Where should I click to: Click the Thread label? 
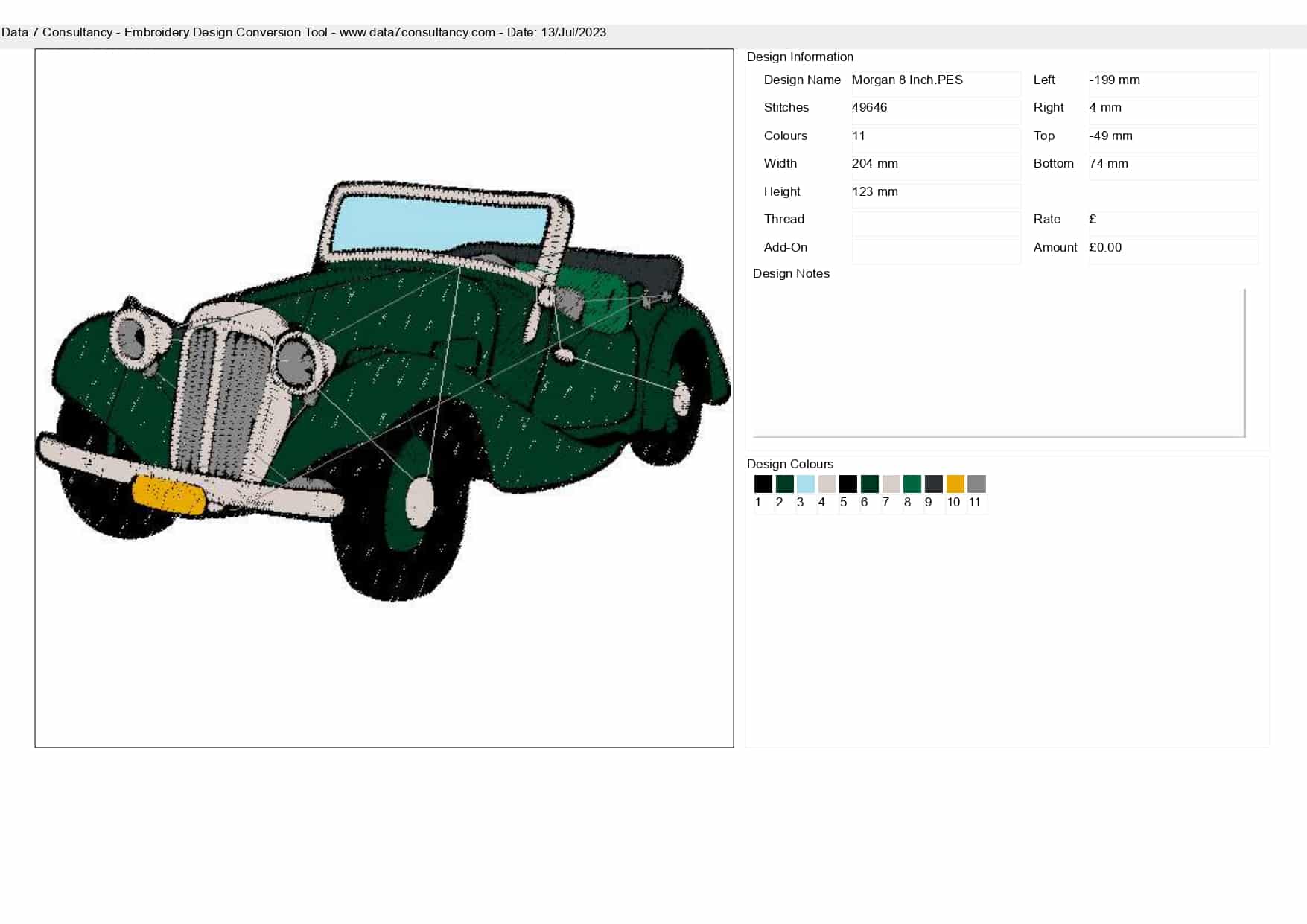pos(784,219)
